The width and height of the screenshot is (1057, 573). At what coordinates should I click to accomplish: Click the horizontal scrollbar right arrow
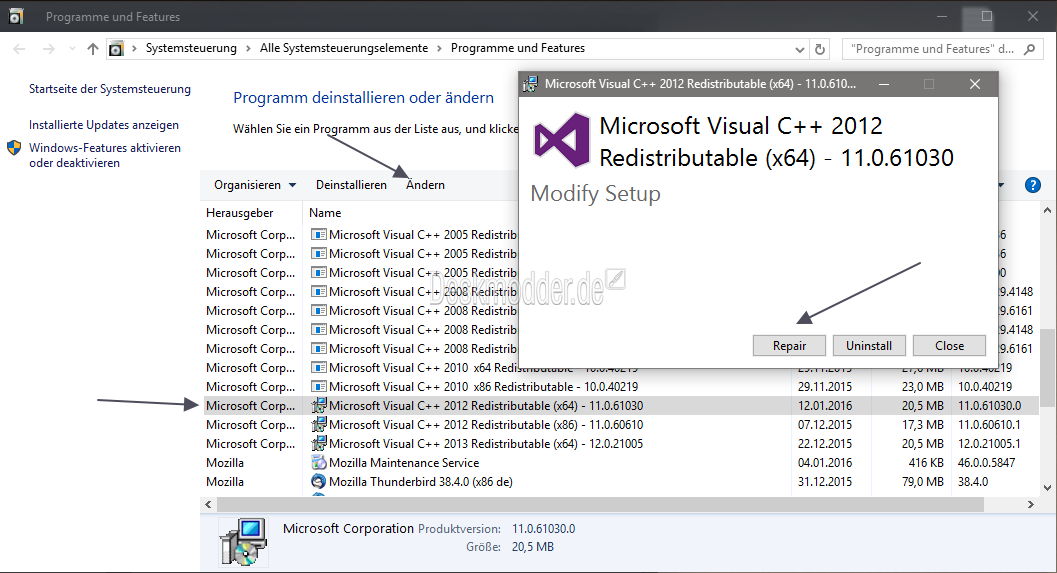1031,504
